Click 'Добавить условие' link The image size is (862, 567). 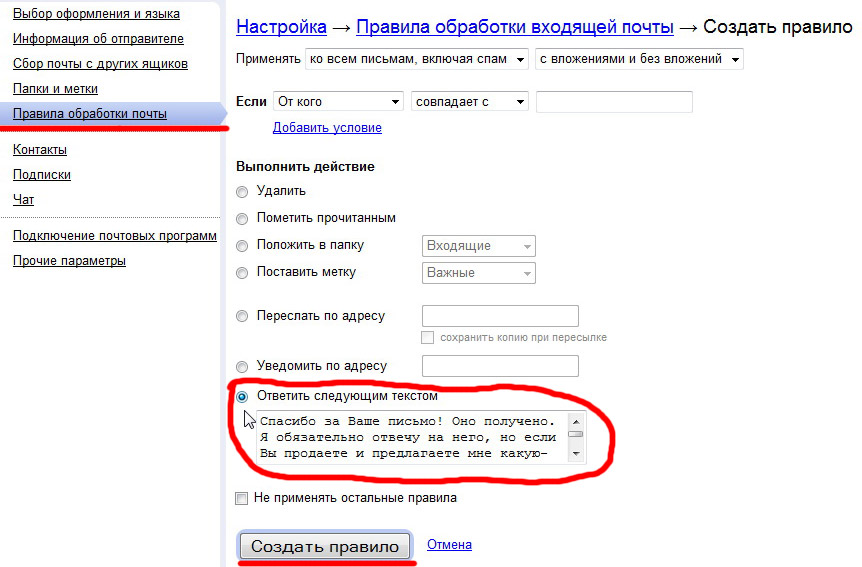tap(327, 128)
